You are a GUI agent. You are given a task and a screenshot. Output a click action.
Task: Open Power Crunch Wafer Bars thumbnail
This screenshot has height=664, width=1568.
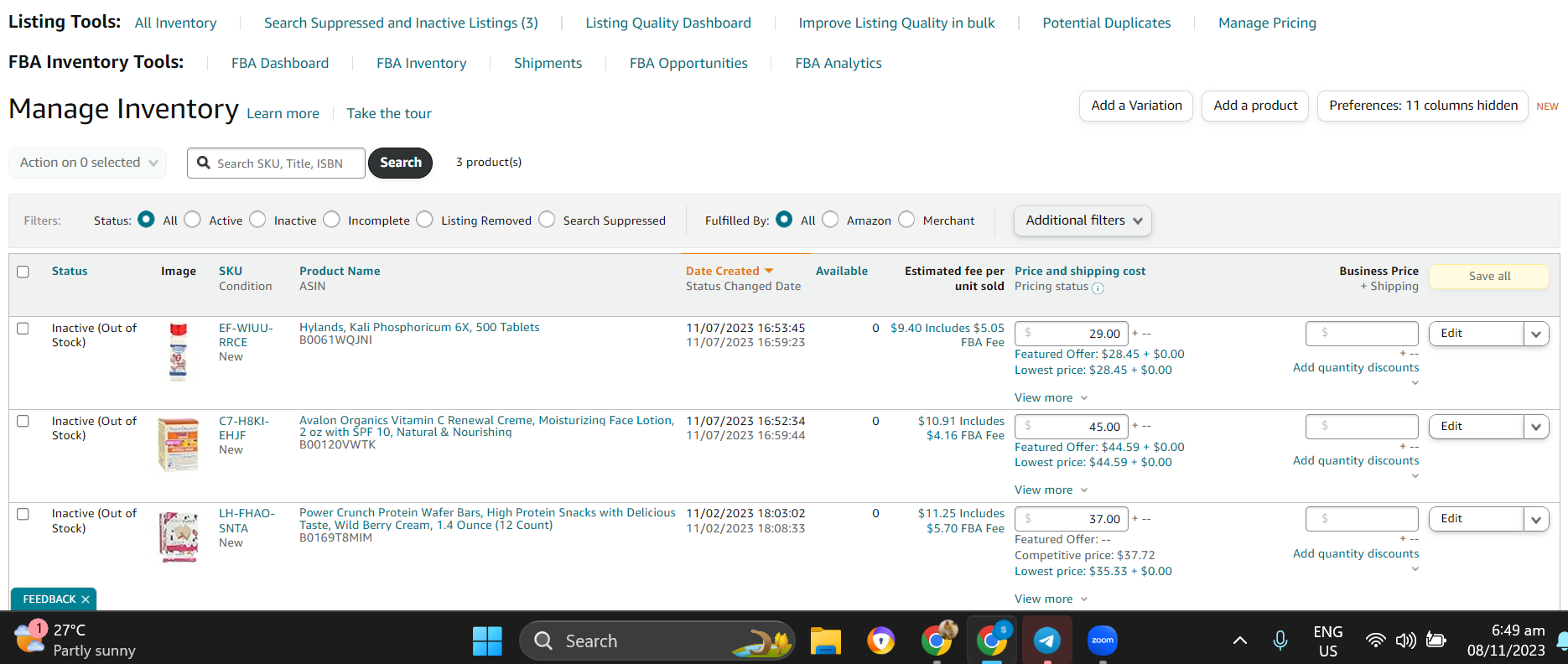pyautogui.click(x=179, y=537)
